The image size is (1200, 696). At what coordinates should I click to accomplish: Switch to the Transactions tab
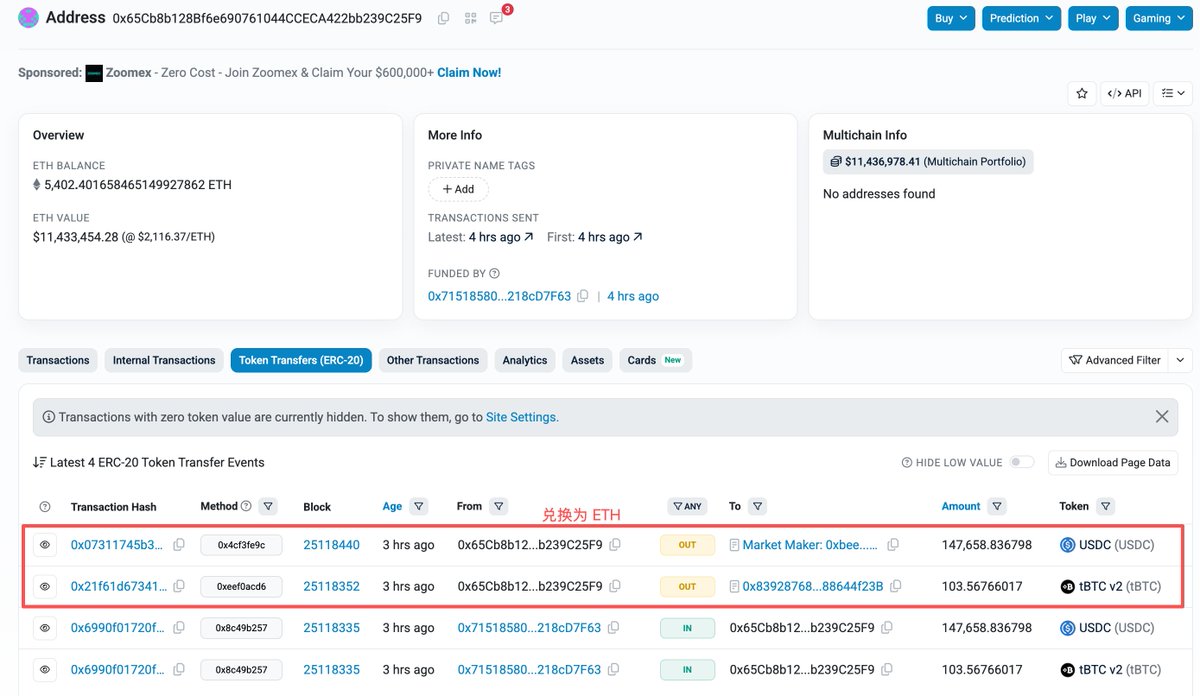[x=58, y=360]
